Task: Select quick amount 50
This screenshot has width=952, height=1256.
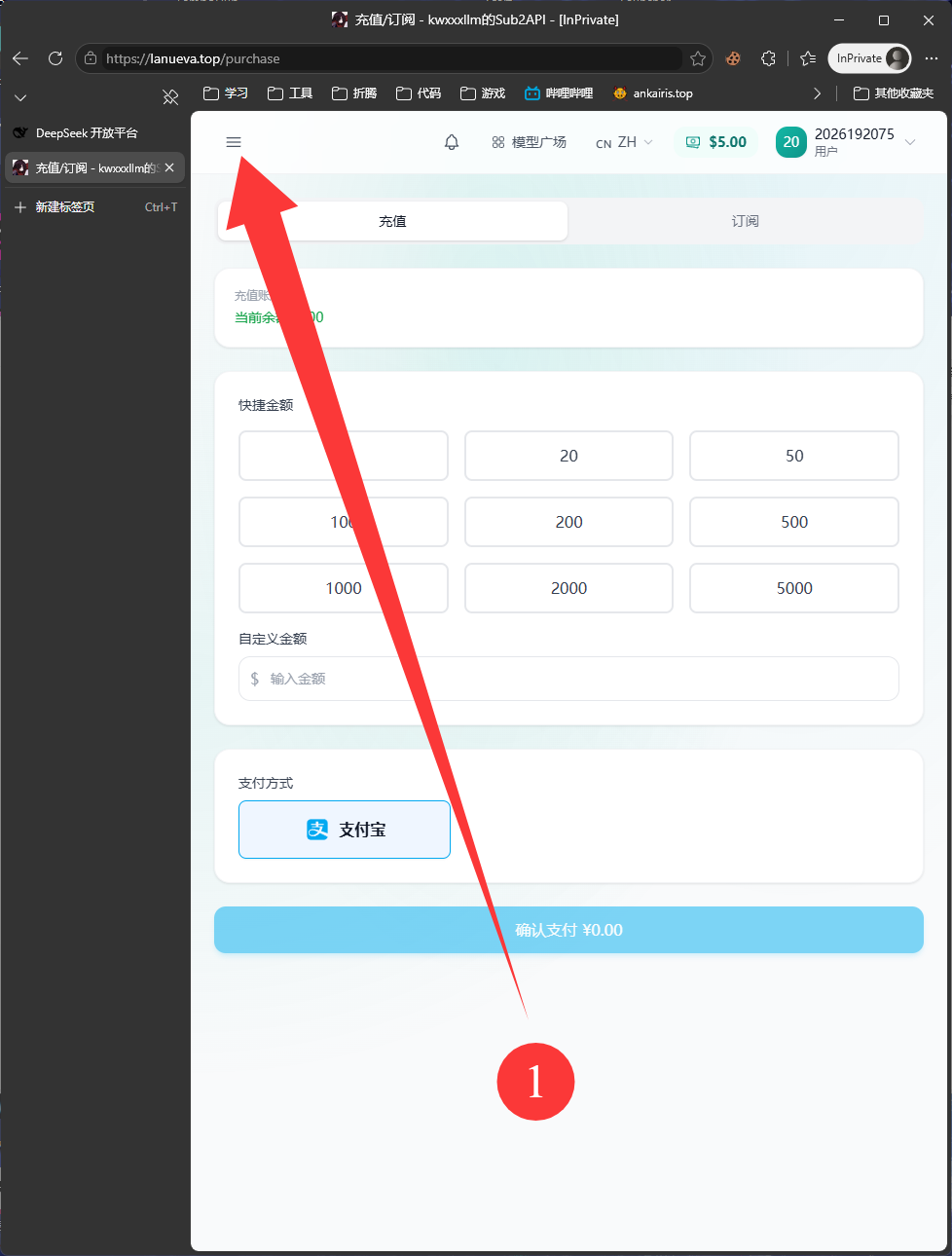Action: 794,456
